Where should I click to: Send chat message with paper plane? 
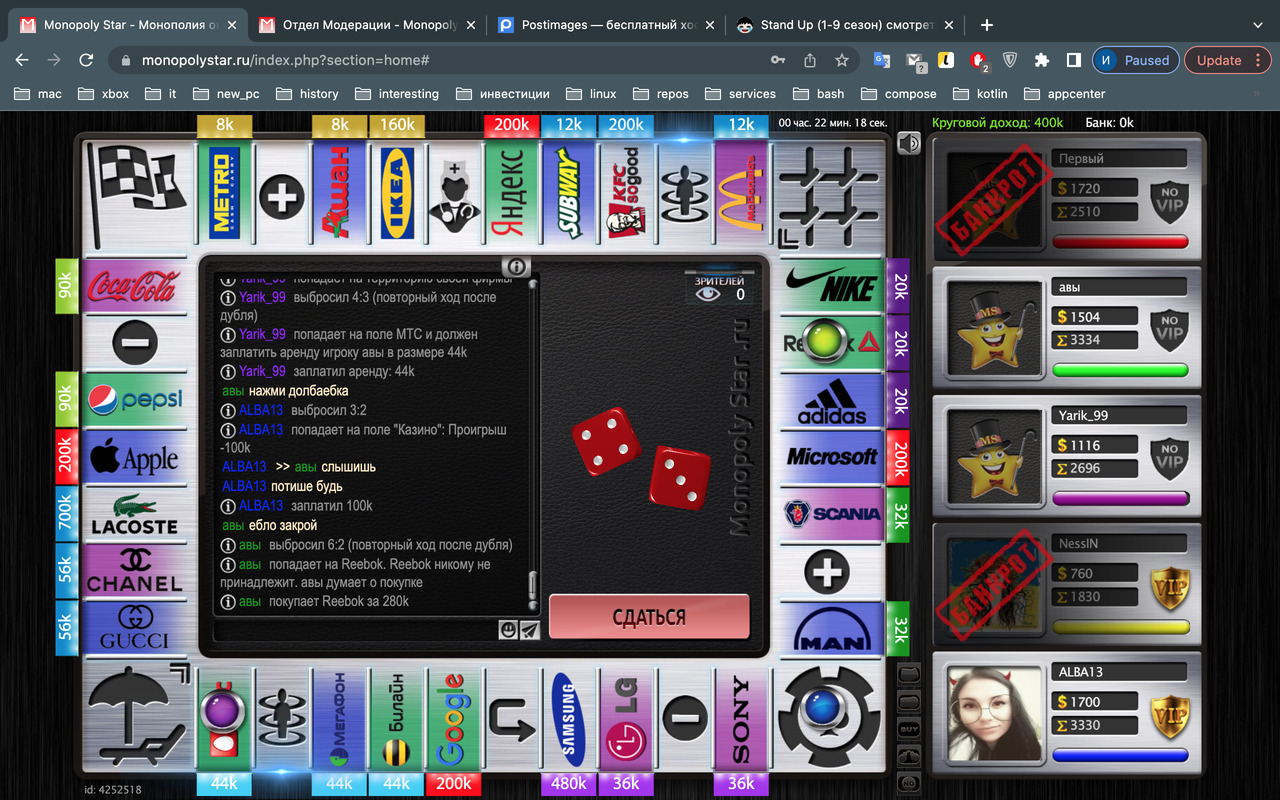(529, 629)
